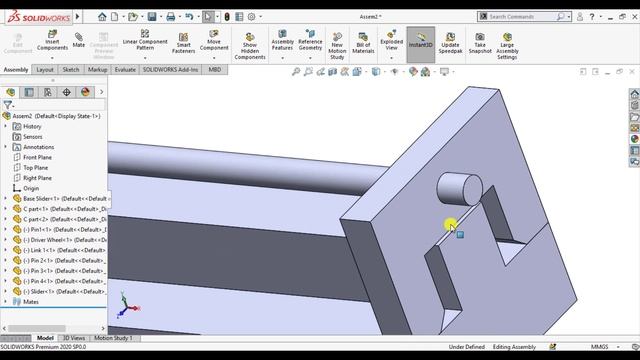This screenshot has width=640, height=360.
Task: Click Update Speedpak
Action: 450,43
